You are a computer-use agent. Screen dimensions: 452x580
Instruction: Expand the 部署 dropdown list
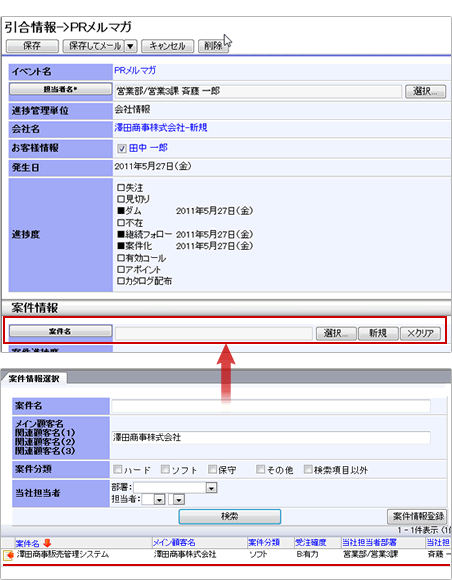click(x=211, y=488)
